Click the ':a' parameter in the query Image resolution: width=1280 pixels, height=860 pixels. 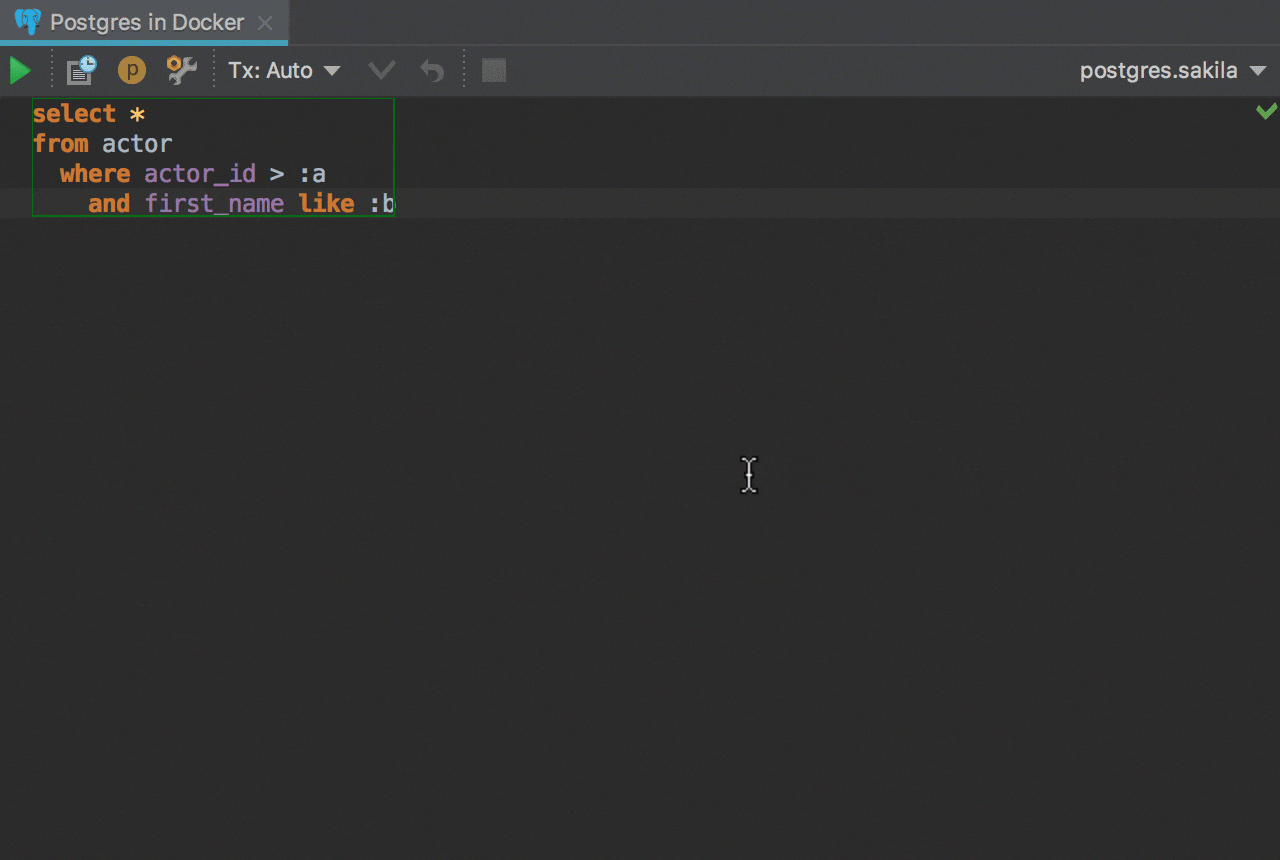[312, 174]
